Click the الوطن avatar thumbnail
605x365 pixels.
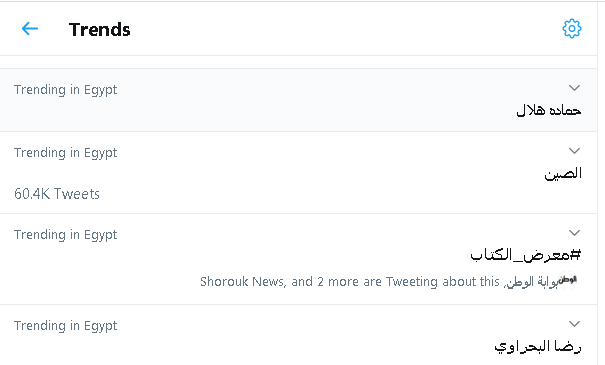click(568, 280)
